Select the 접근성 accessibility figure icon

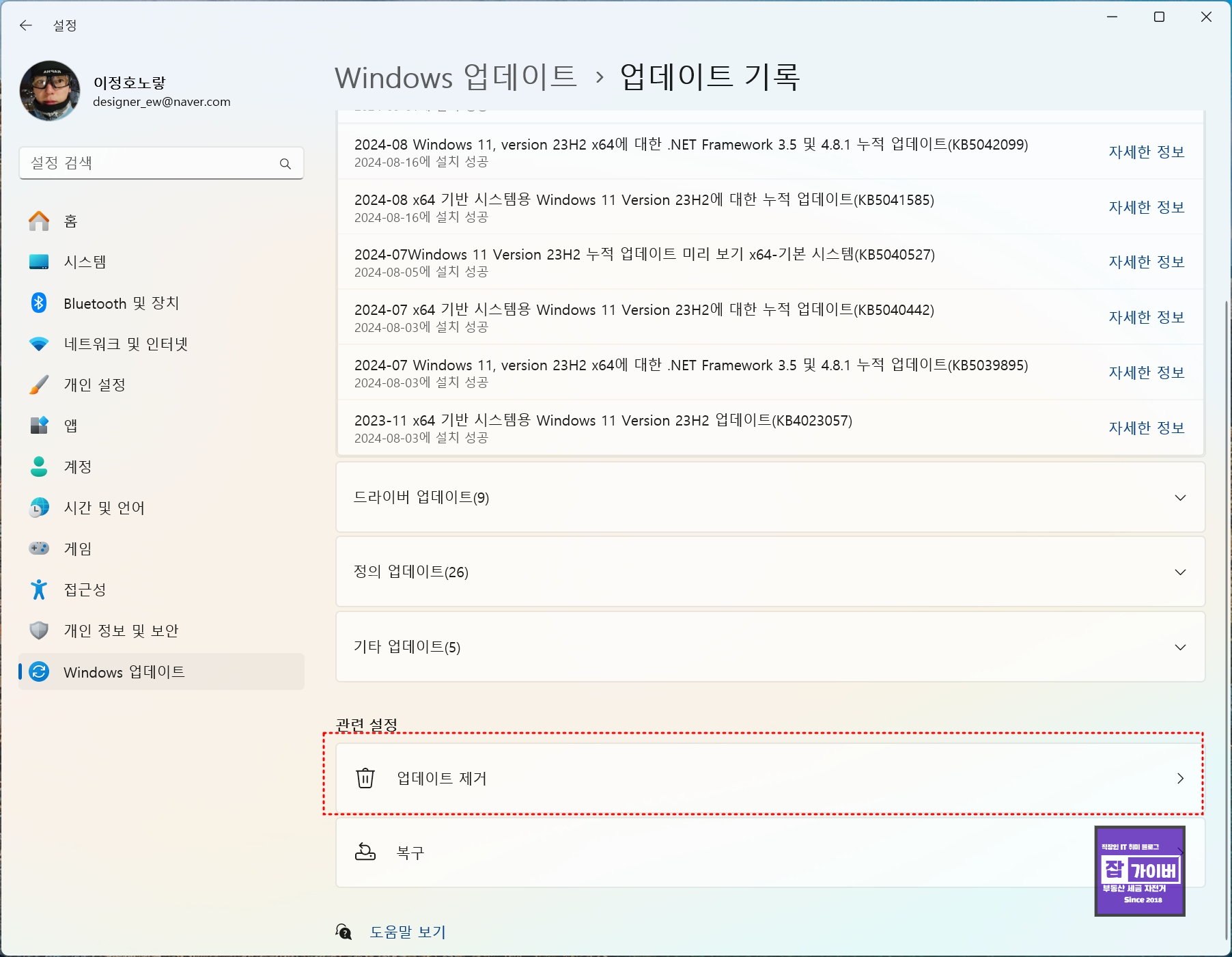(x=39, y=590)
